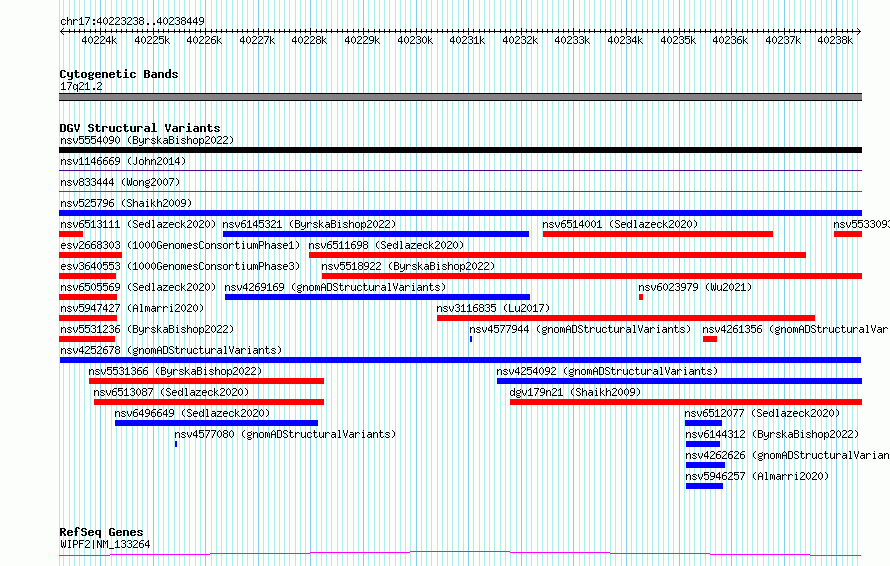The width and height of the screenshot is (890, 566).
Task: Select the blue nsv6512077 bar
Action: [x=703, y=423]
